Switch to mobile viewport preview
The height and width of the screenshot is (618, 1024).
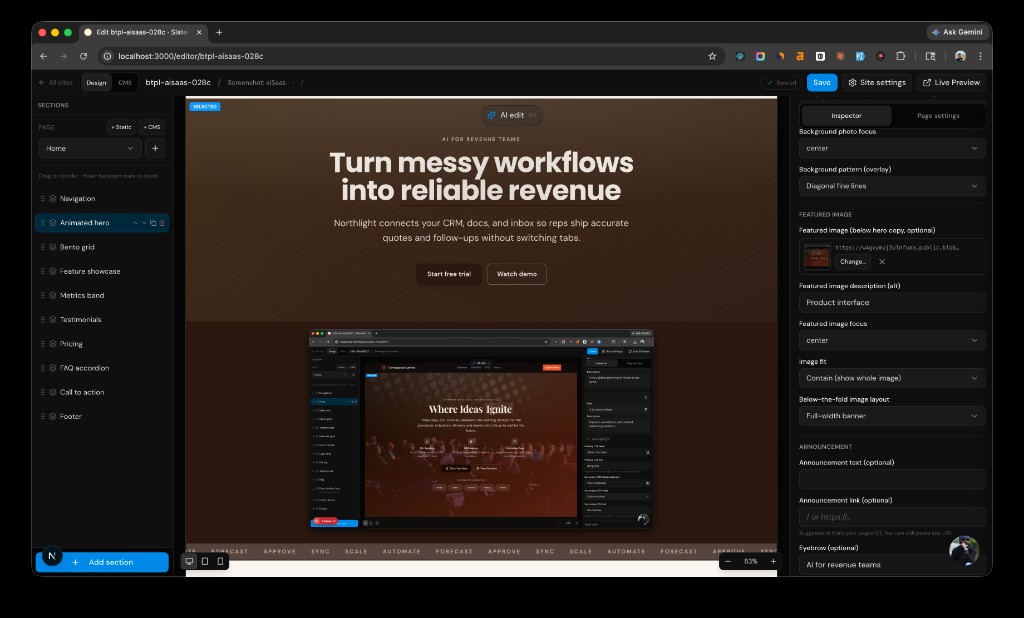click(x=221, y=561)
